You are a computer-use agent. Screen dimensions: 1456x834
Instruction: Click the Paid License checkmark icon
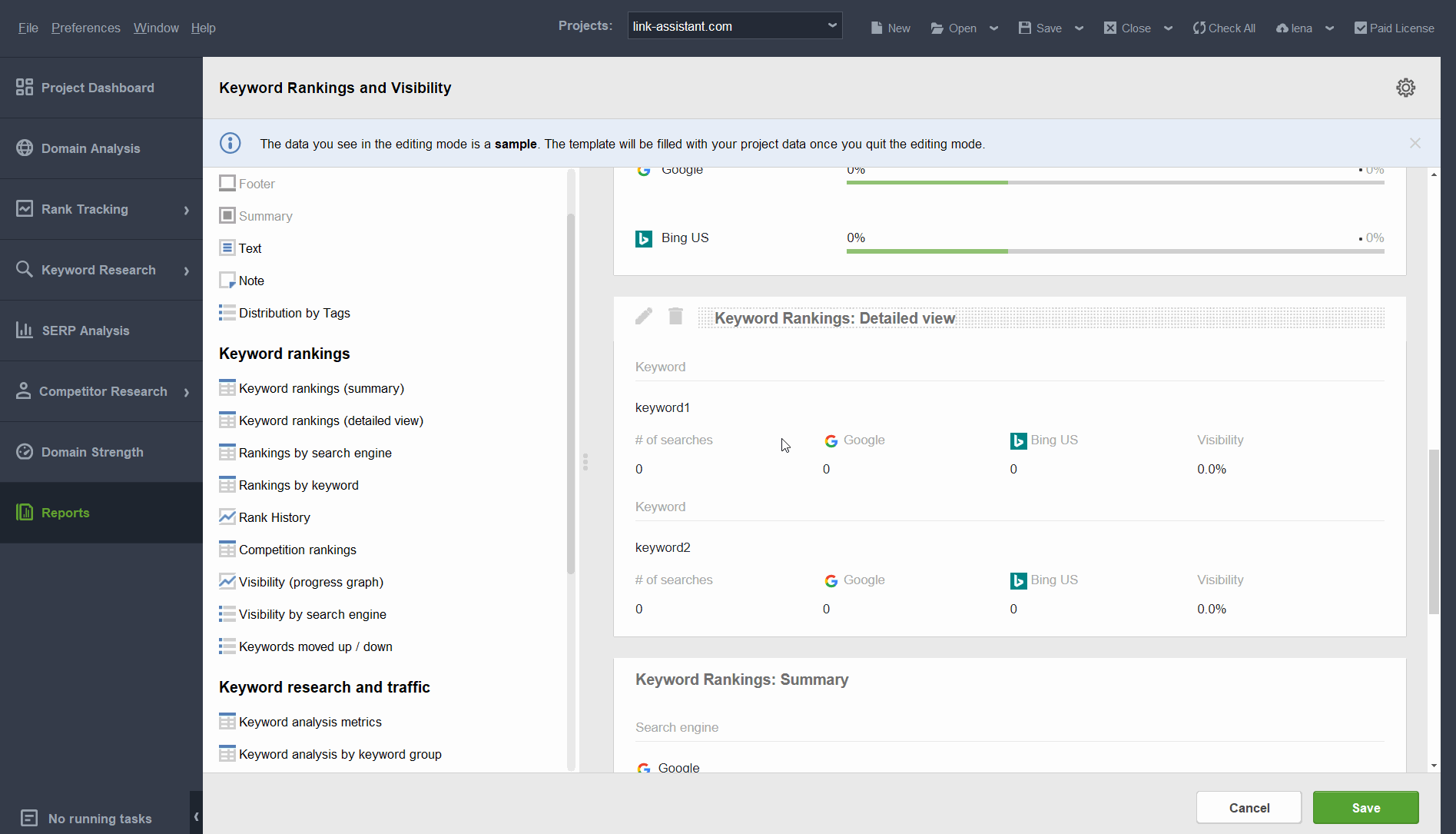[1361, 28]
